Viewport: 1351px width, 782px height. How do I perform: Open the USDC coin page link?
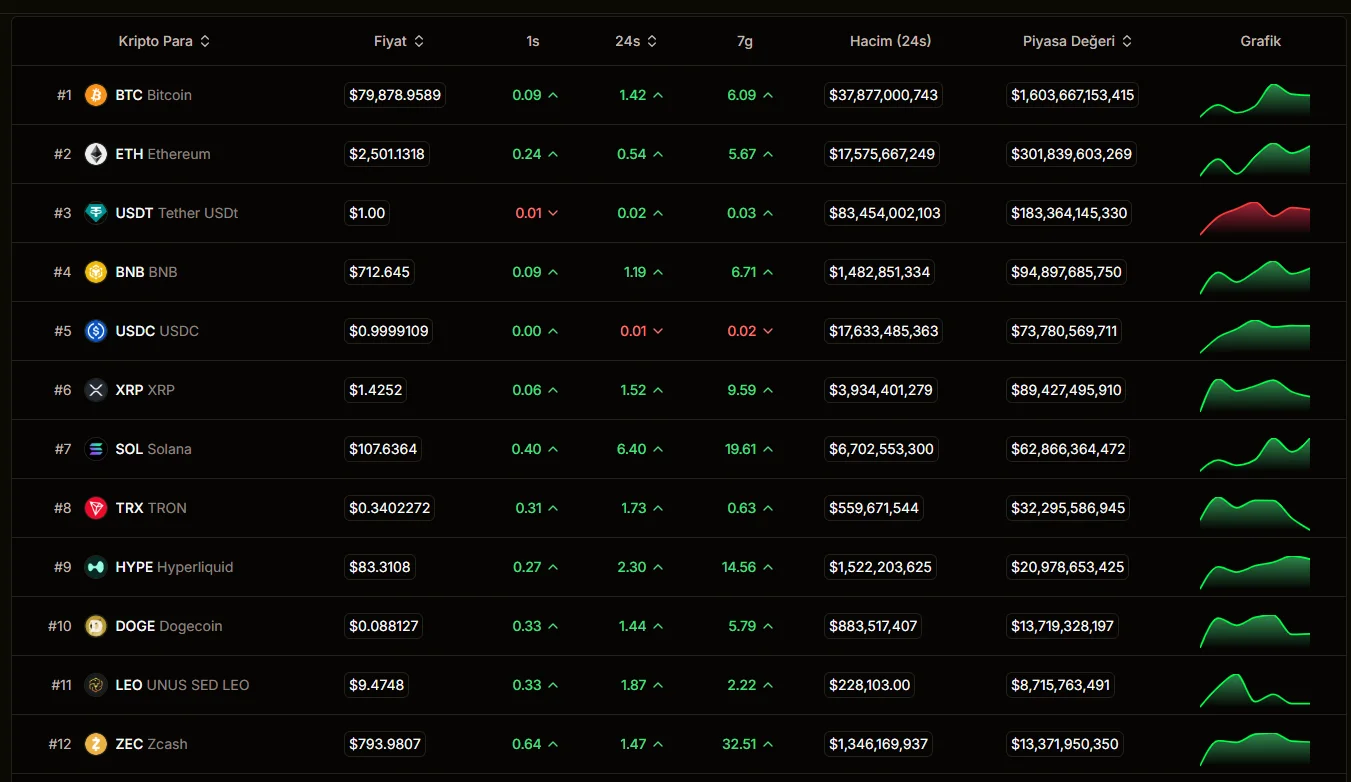pos(157,331)
